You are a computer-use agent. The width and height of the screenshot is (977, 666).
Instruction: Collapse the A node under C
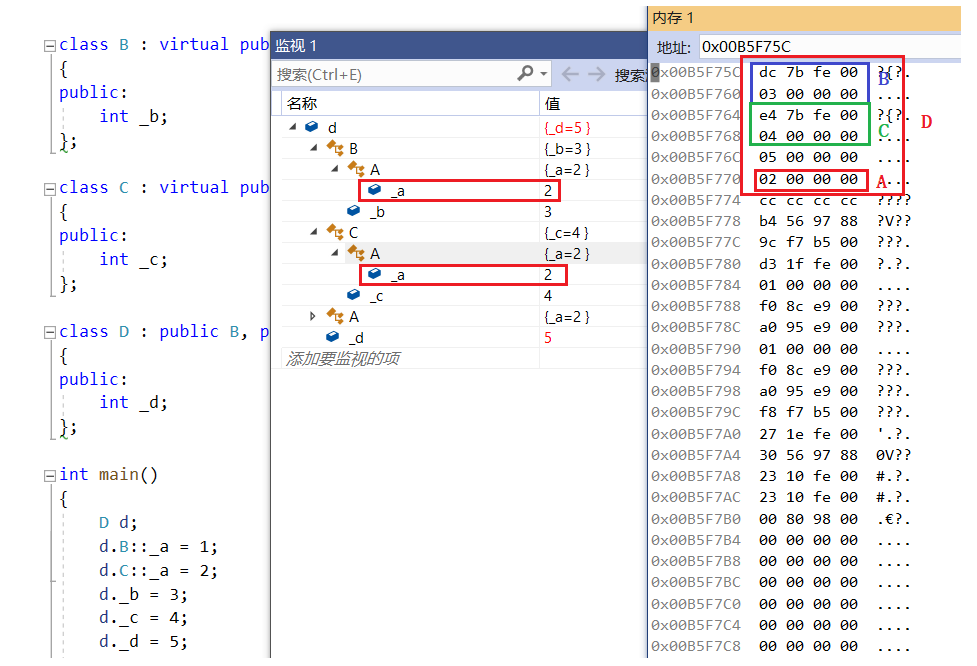[335, 253]
